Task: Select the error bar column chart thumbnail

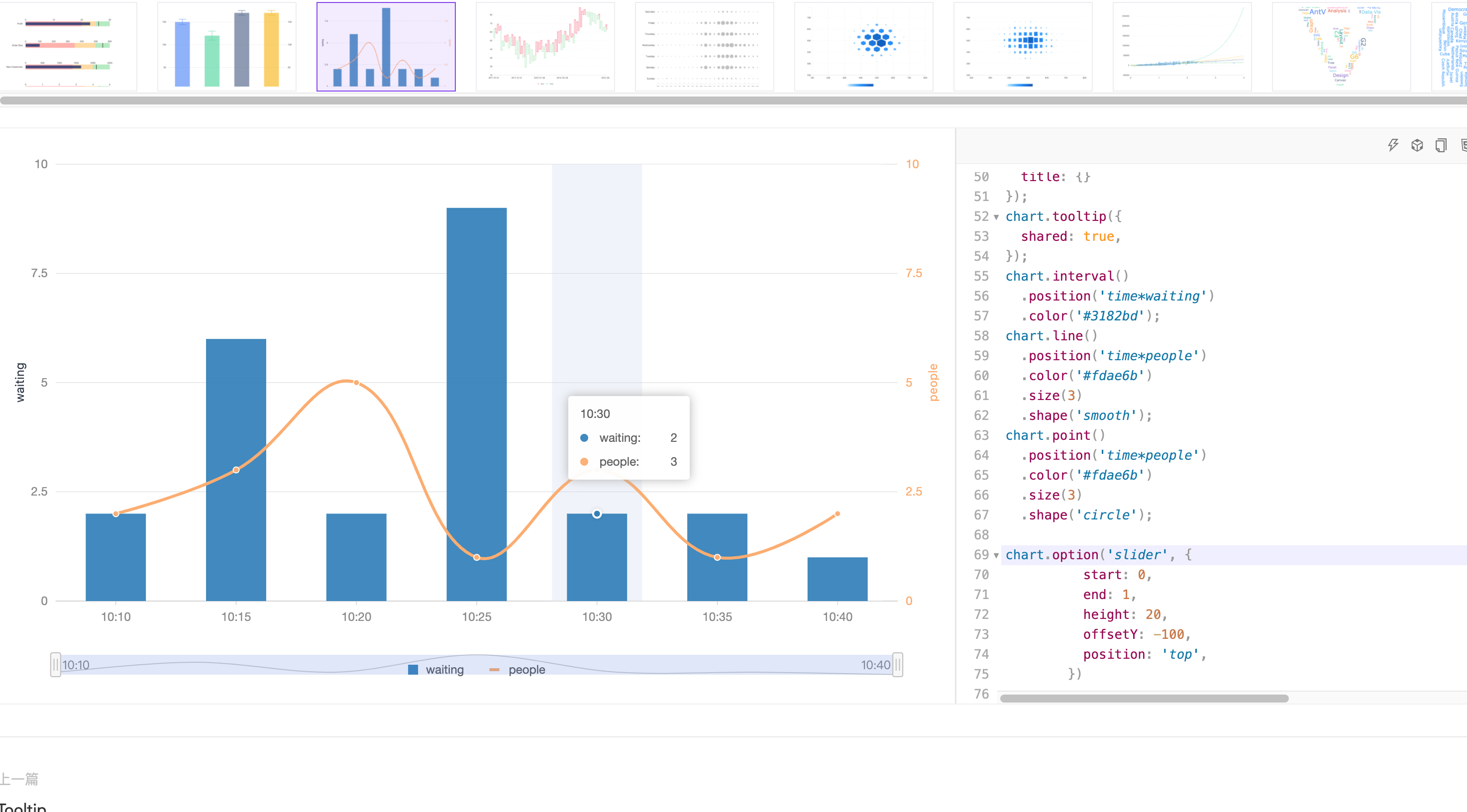Action: [x=226, y=47]
